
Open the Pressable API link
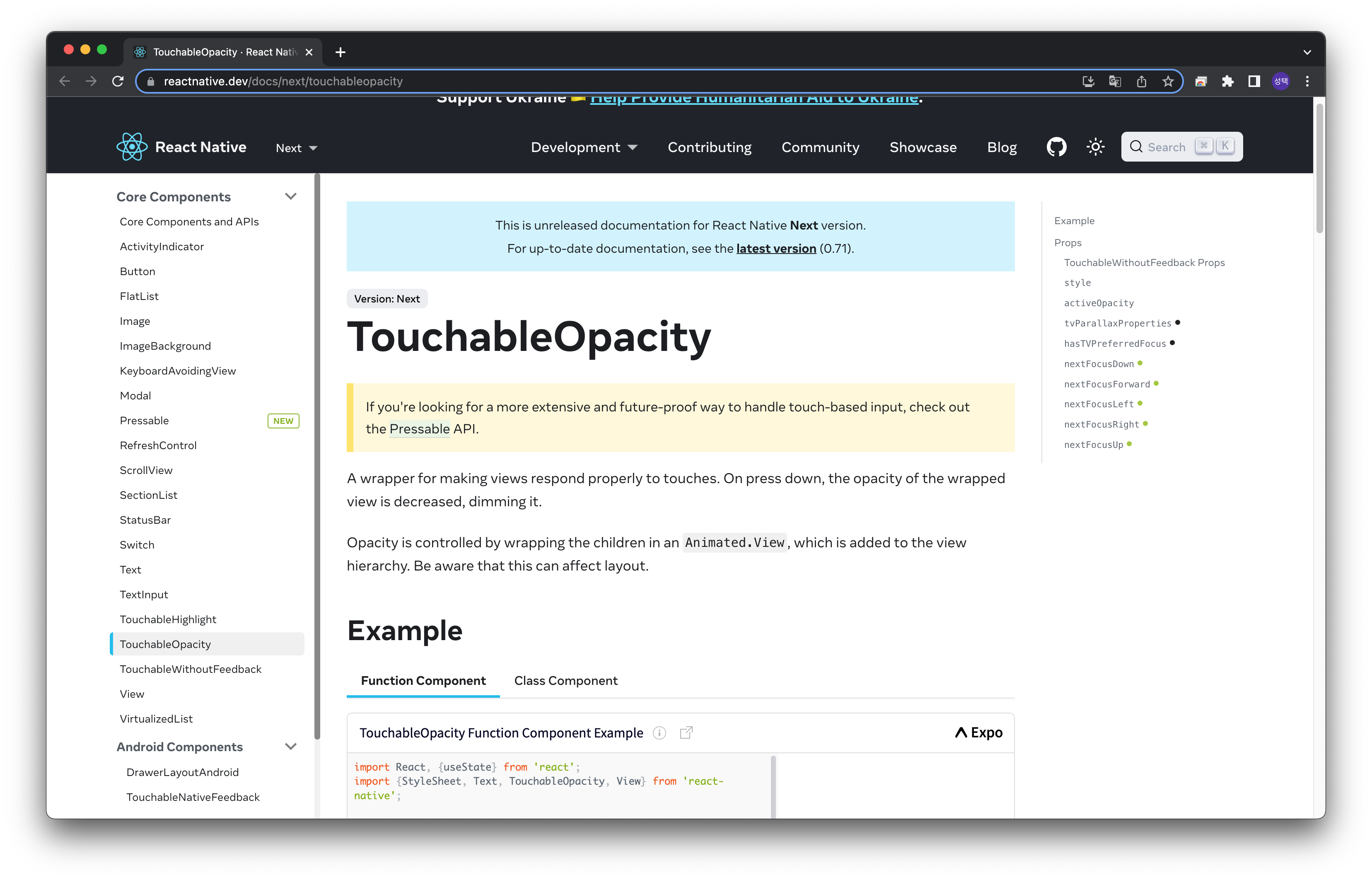[x=419, y=428]
